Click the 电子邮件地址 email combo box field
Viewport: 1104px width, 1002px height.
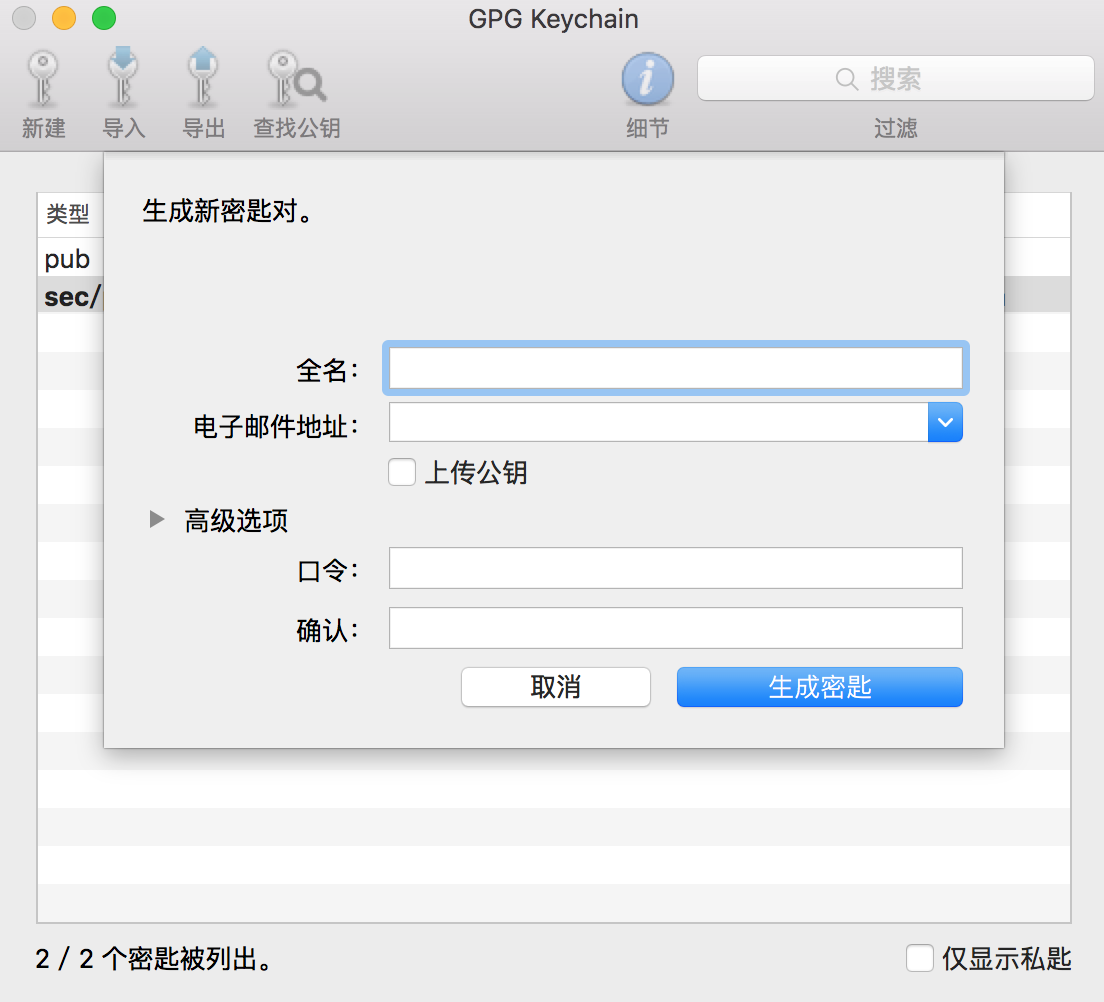[x=658, y=422]
